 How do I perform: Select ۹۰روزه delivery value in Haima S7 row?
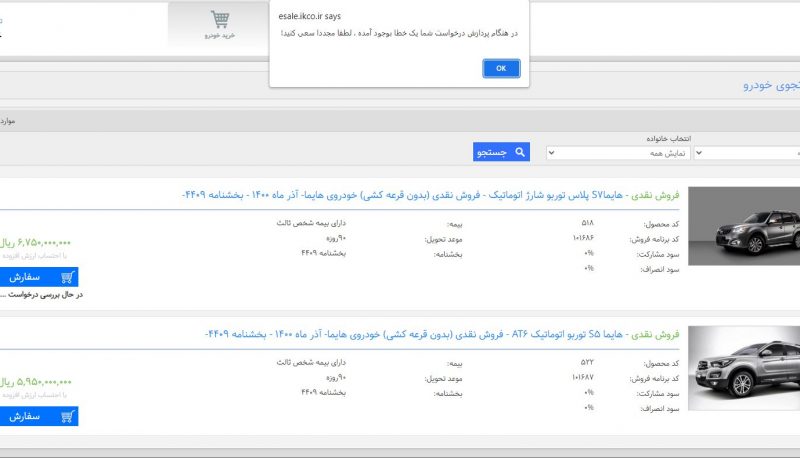pyautogui.click(x=336, y=238)
